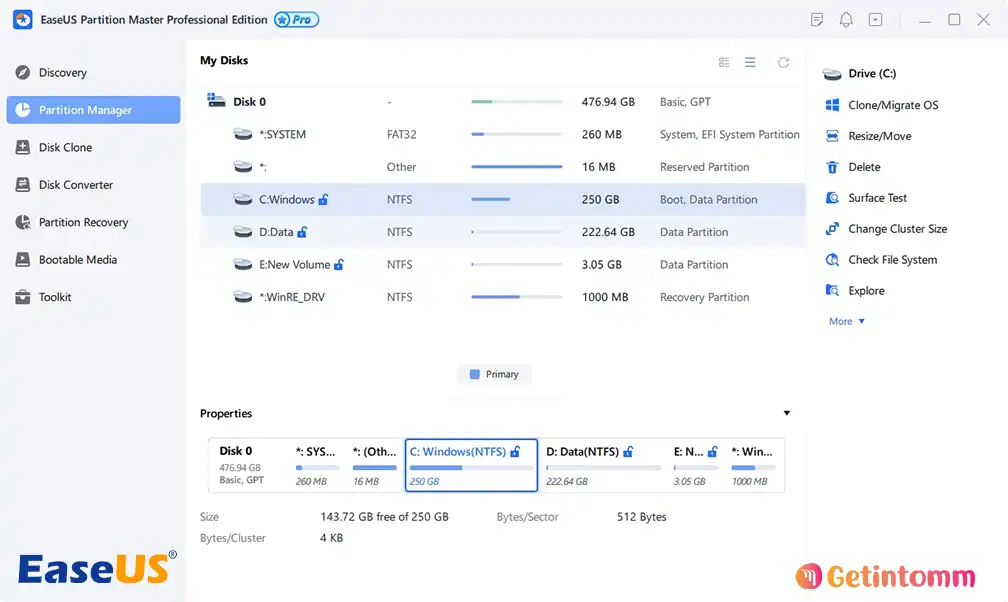Click Explore action

click(855, 290)
